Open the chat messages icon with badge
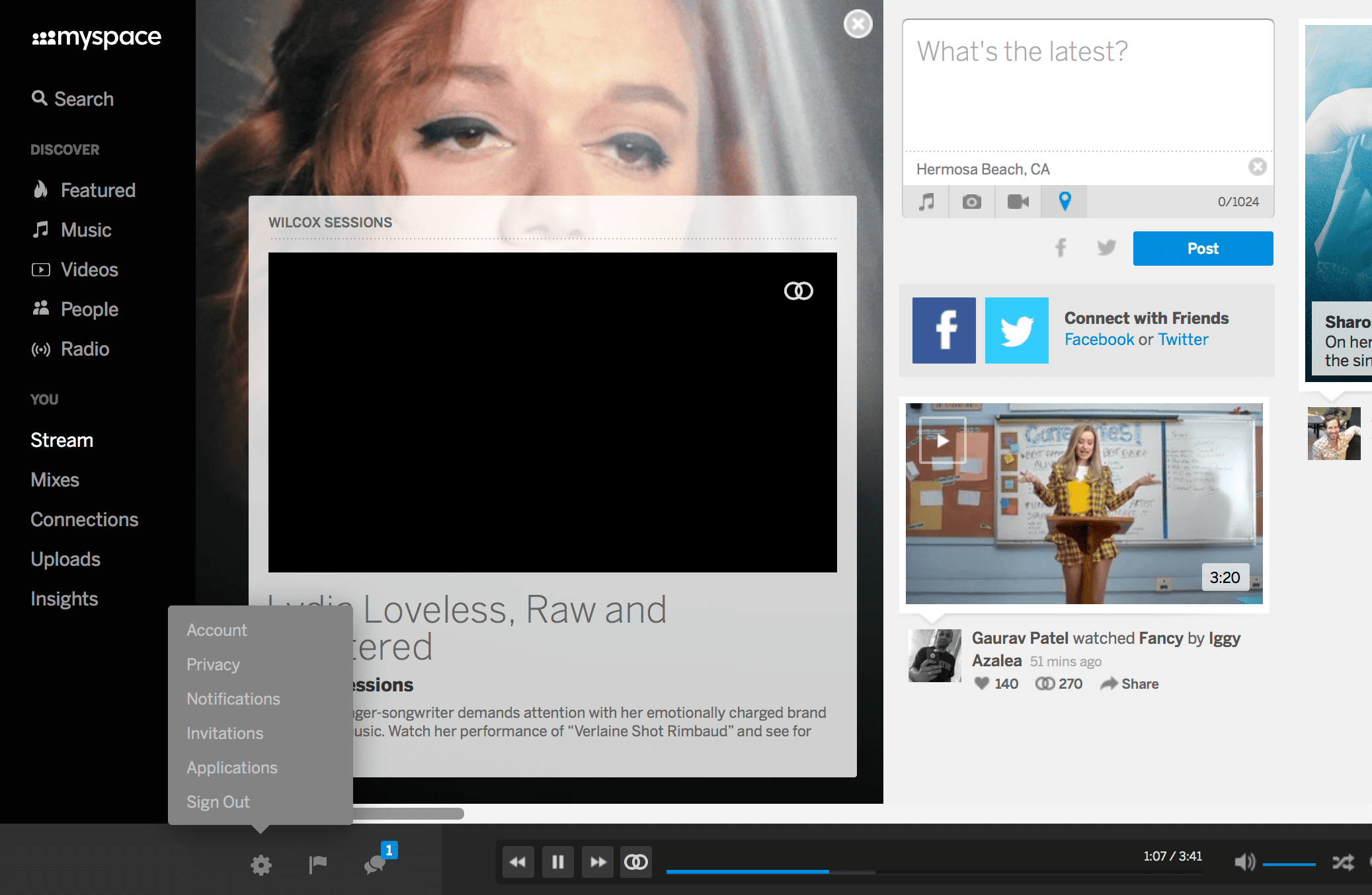Screen dimensions: 1372x895 376,864
